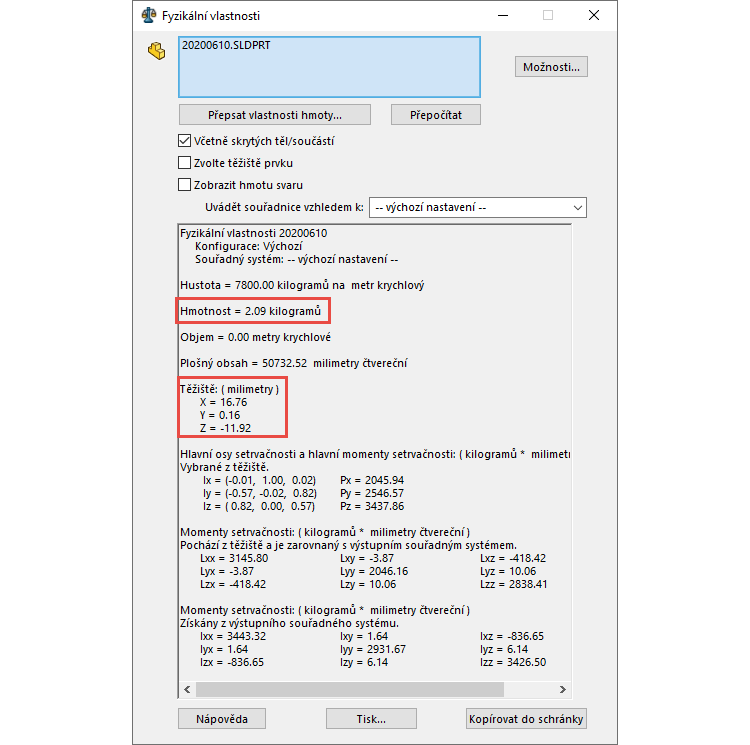
Task: Click the Tisk... print button
Action: click(x=371, y=719)
